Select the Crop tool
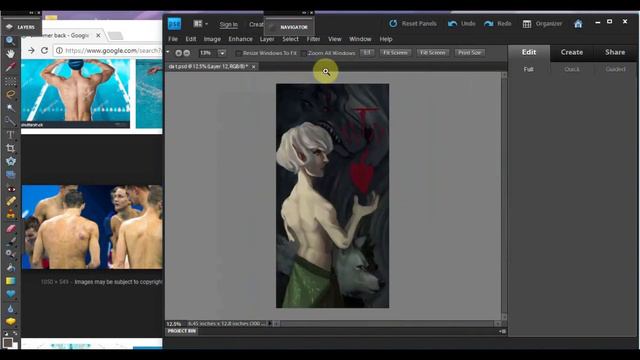This screenshot has height=360, width=640. click(x=10, y=148)
